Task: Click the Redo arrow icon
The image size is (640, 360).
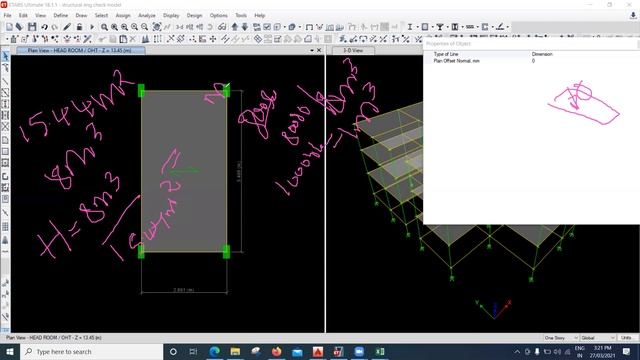Action: click(x=54, y=27)
